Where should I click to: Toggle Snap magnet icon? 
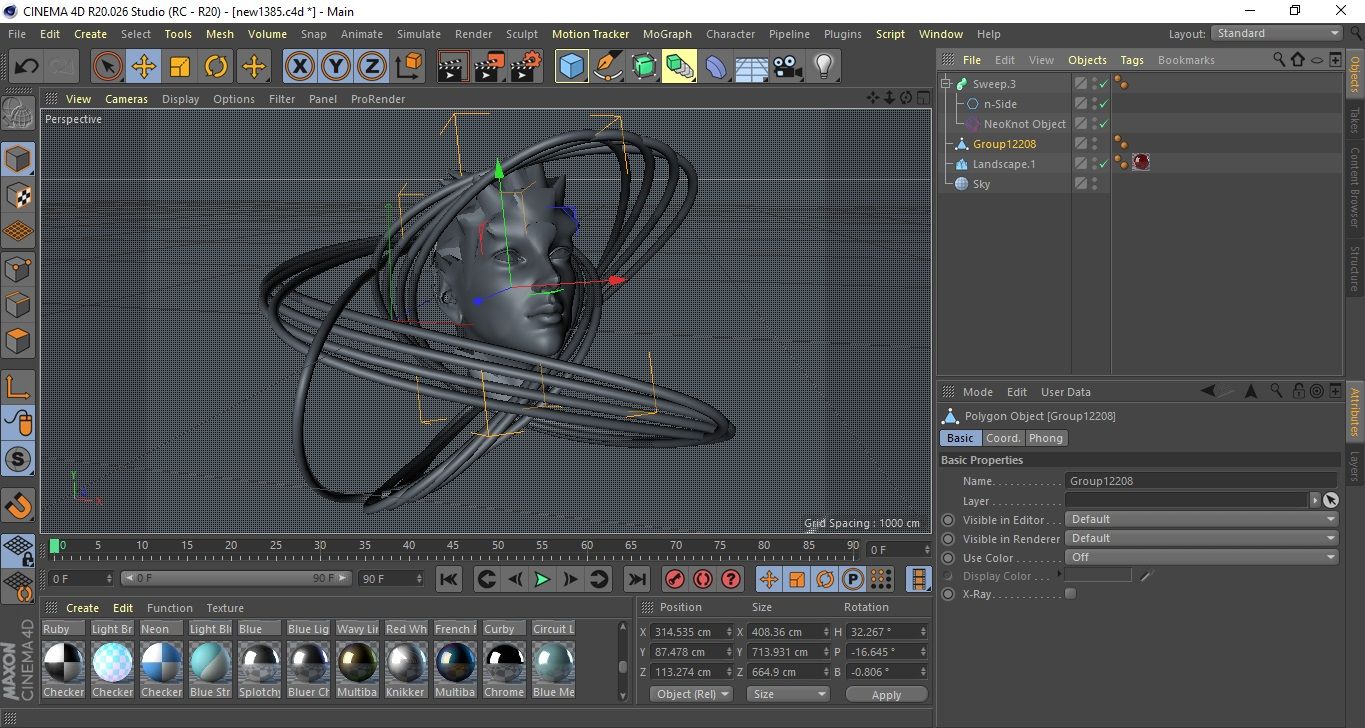[19, 504]
